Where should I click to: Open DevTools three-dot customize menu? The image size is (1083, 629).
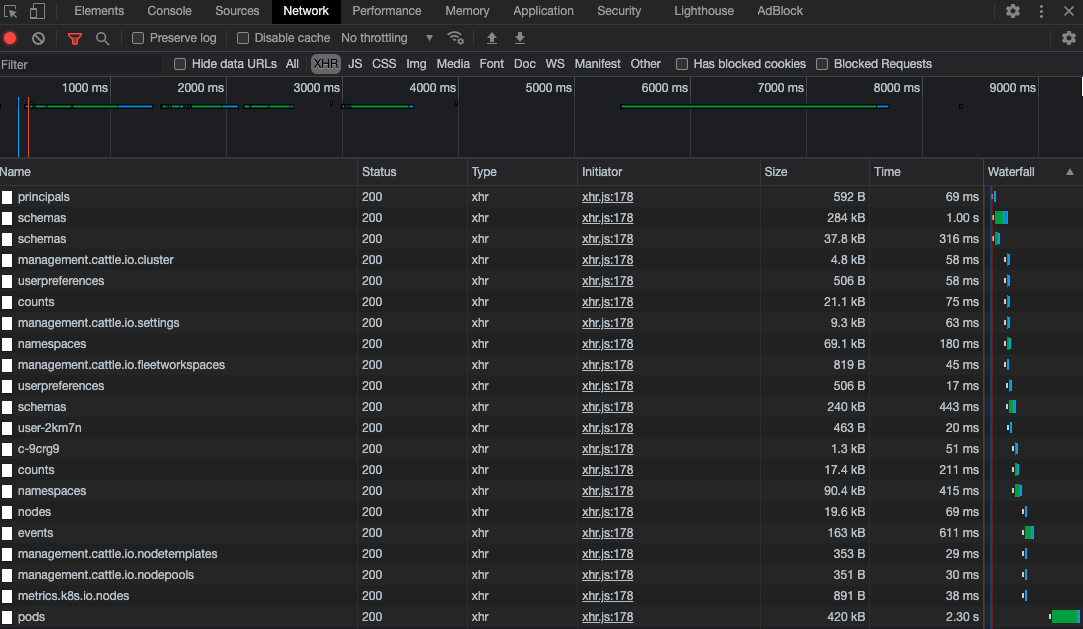click(x=1042, y=11)
